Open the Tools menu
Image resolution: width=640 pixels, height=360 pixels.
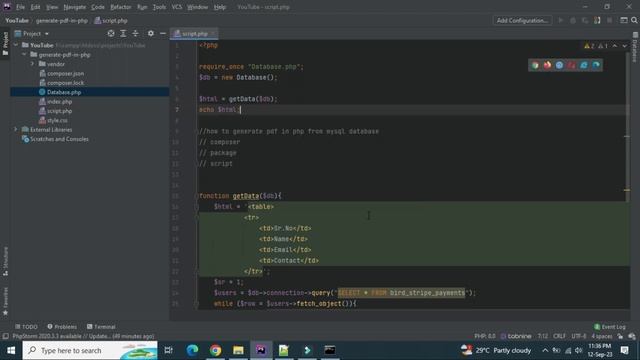click(x=159, y=7)
